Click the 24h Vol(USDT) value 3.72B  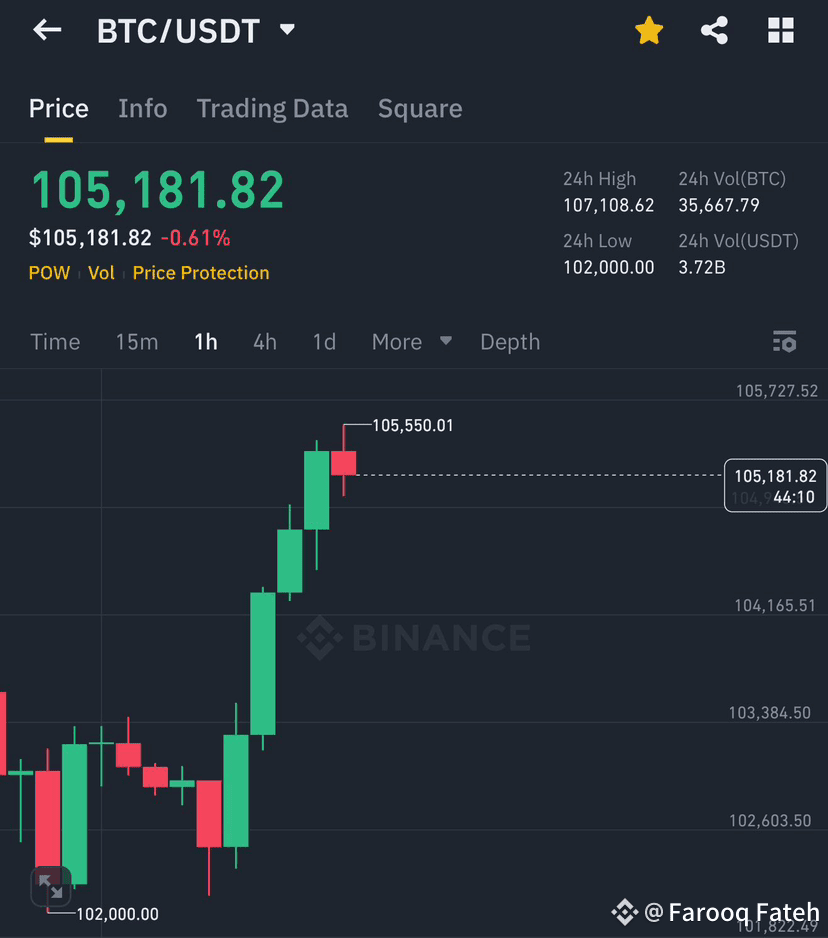point(702,267)
